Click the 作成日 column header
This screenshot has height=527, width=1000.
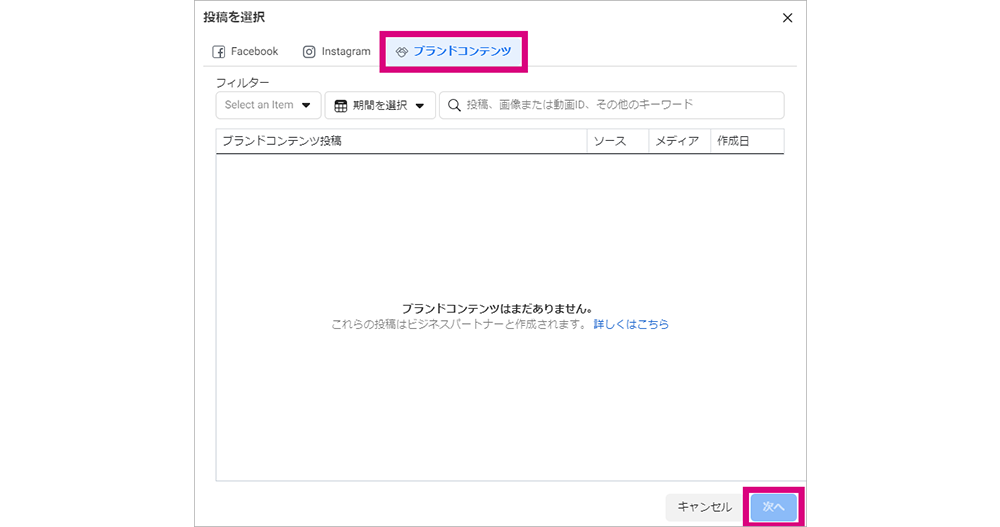(747, 141)
